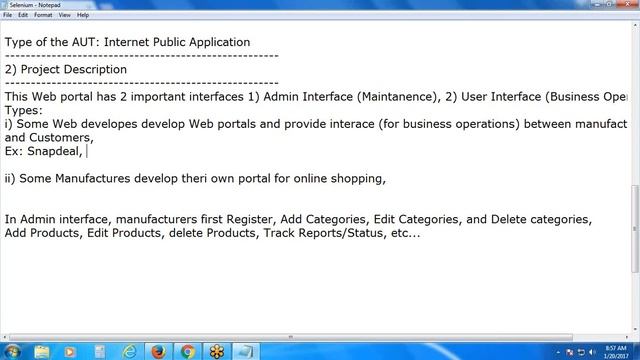The image size is (640, 360).
Task: Open Windows Explorer from the taskbar
Action: pyautogui.click(x=42, y=352)
